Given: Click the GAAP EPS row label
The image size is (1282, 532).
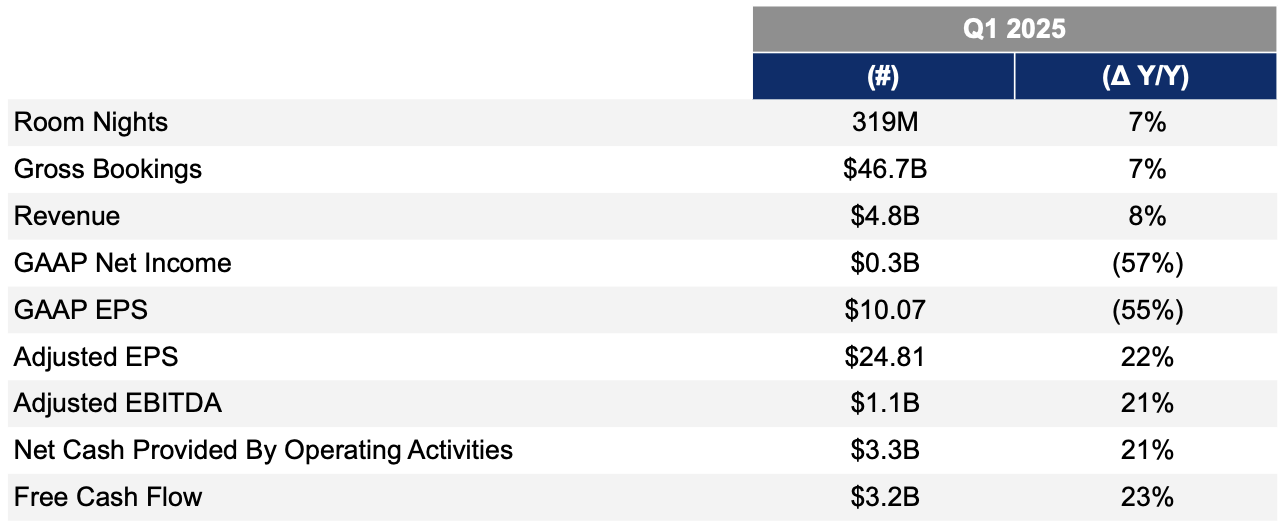Looking at the screenshot, I should [81, 310].
